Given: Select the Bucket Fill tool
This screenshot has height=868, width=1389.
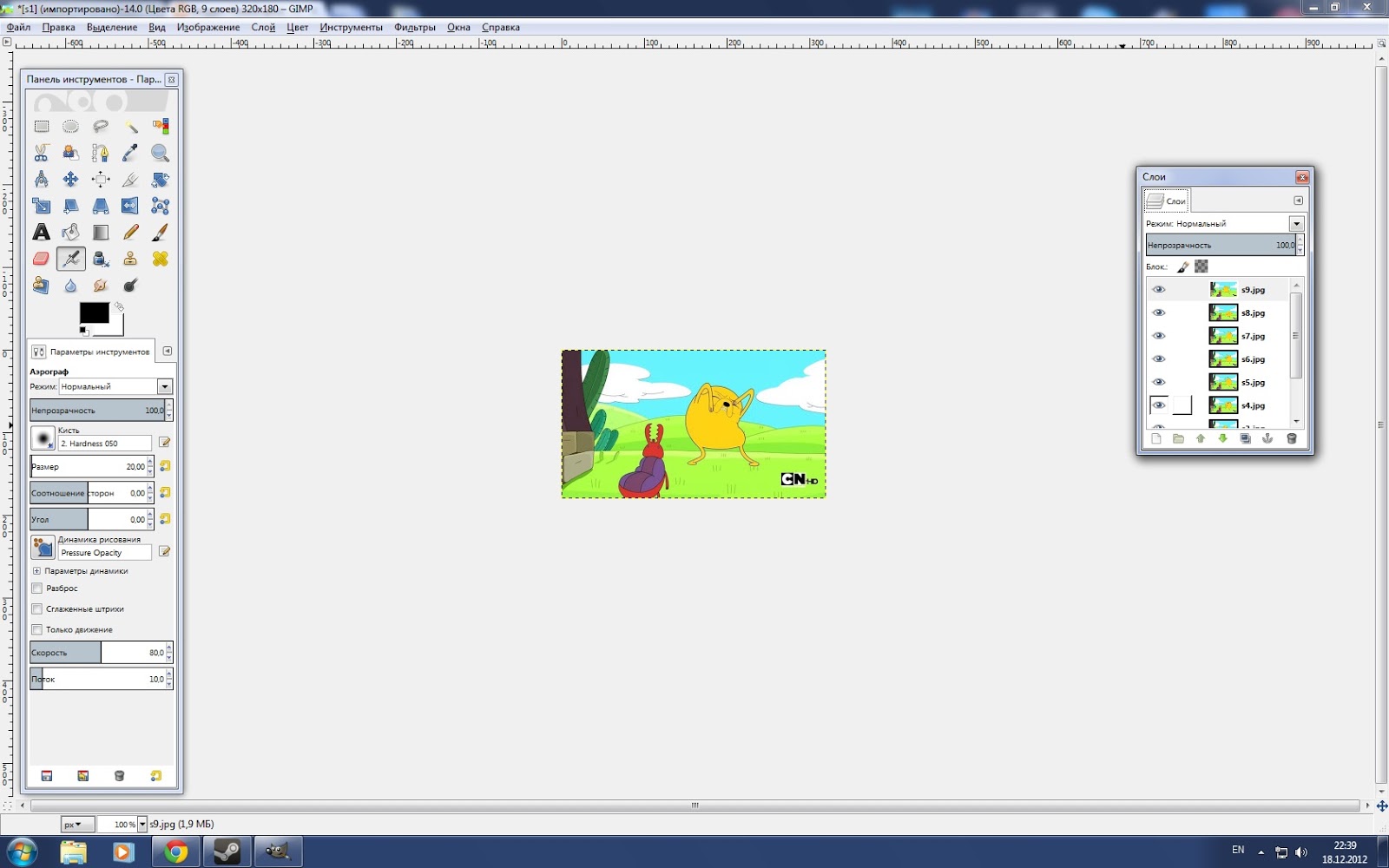Looking at the screenshot, I should [70, 233].
